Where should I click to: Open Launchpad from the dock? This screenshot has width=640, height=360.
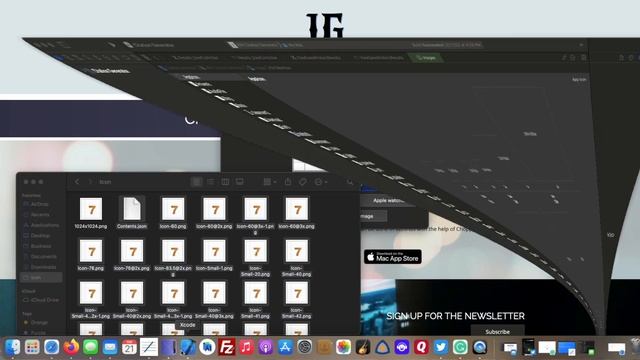[x=32, y=347]
